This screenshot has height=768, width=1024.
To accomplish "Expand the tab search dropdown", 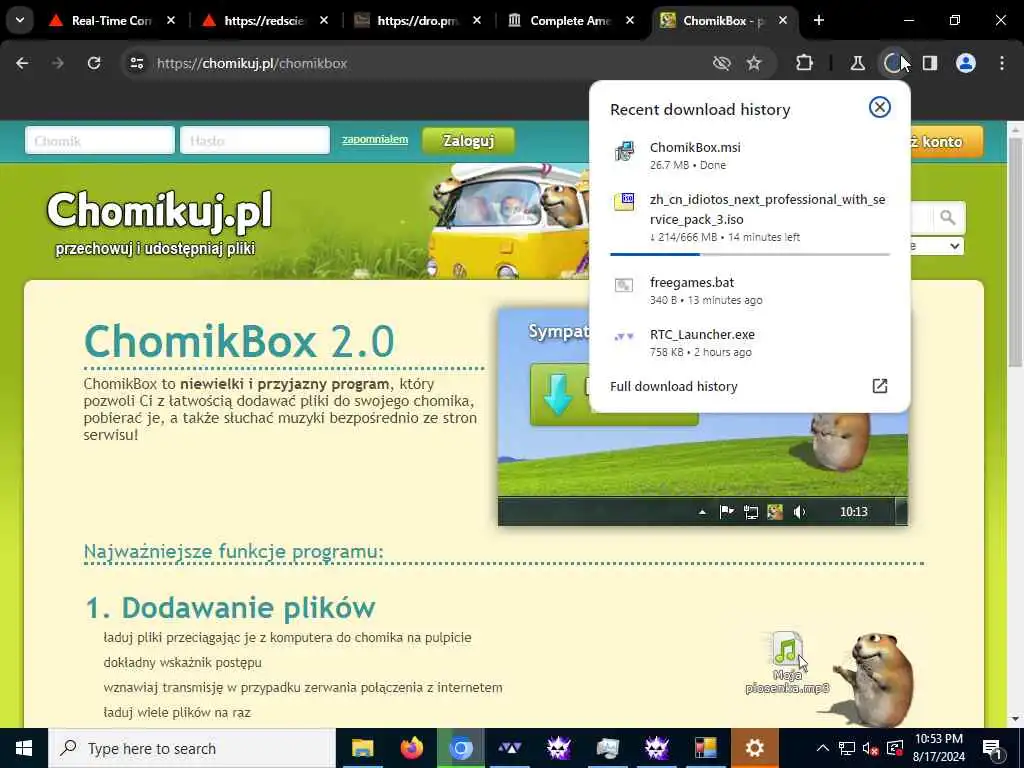I will click(x=20, y=20).
